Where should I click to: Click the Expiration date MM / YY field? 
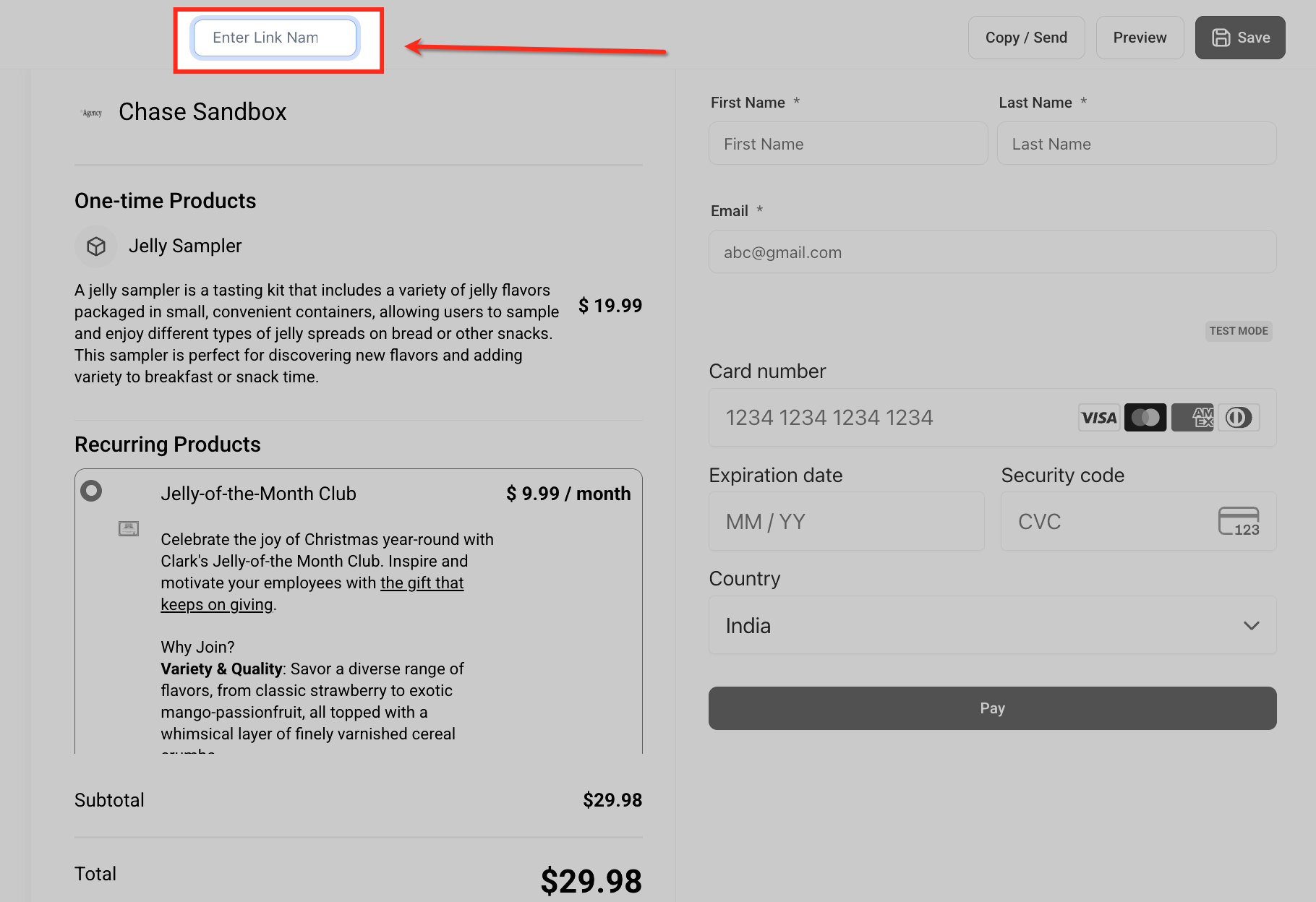click(847, 521)
